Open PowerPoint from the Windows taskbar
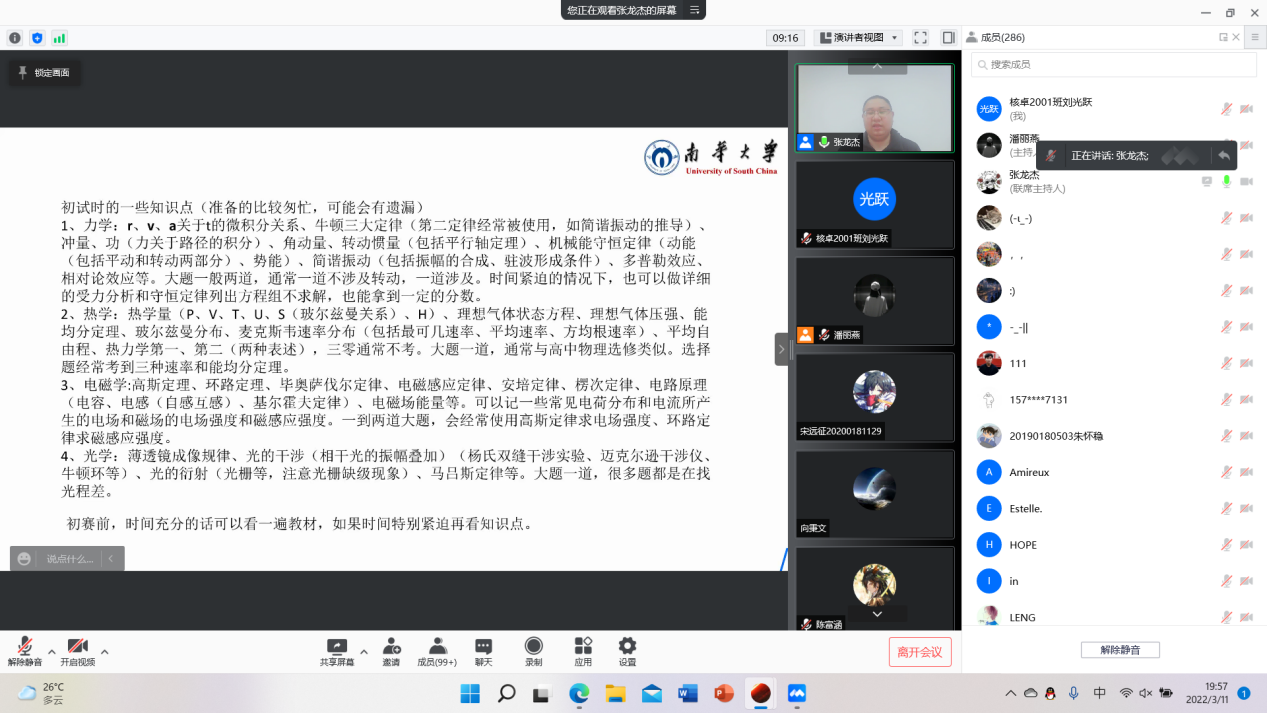Viewport: 1267px width, 713px height. tap(724, 693)
